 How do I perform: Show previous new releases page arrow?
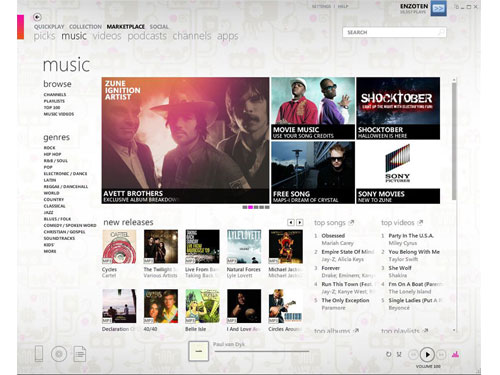[291, 222]
